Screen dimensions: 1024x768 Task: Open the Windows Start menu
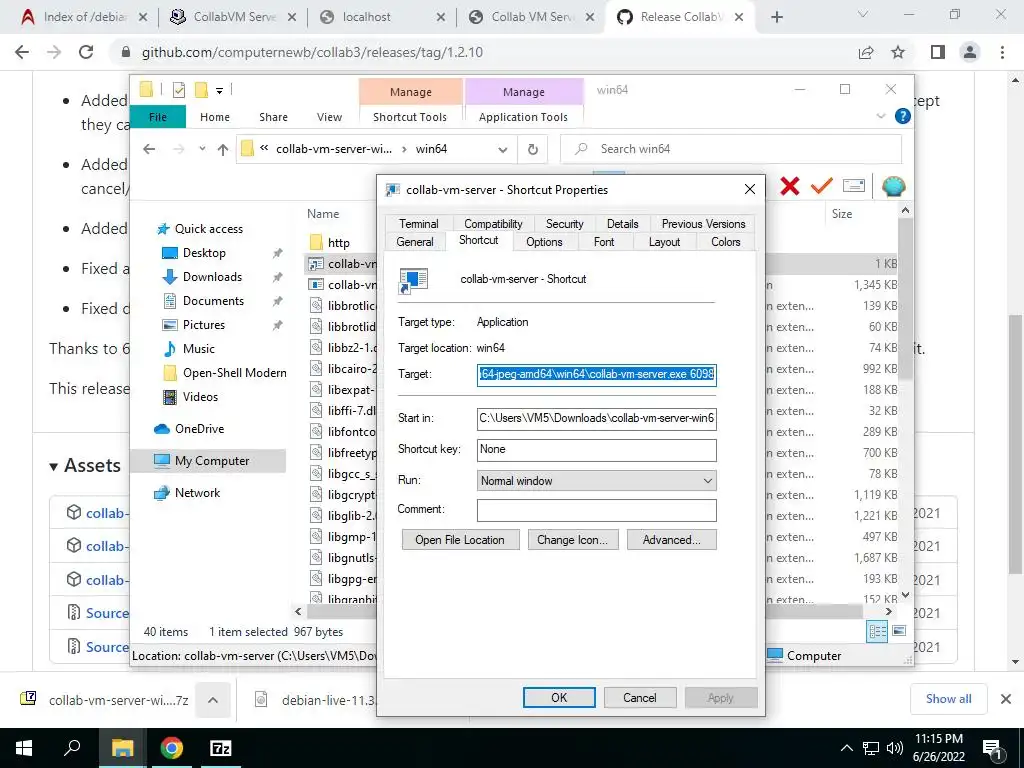point(24,748)
